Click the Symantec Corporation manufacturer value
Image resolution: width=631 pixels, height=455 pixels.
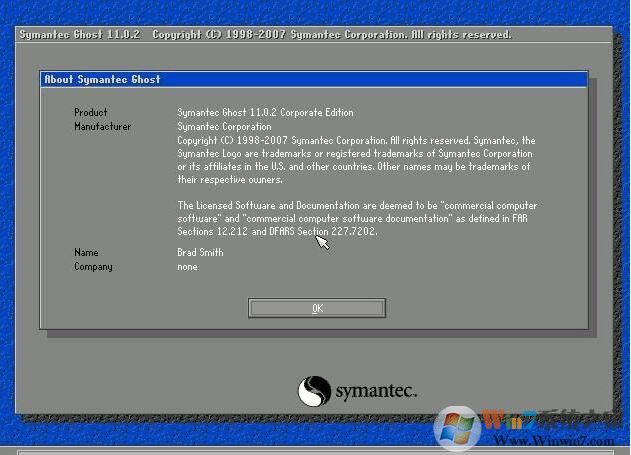(224, 127)
